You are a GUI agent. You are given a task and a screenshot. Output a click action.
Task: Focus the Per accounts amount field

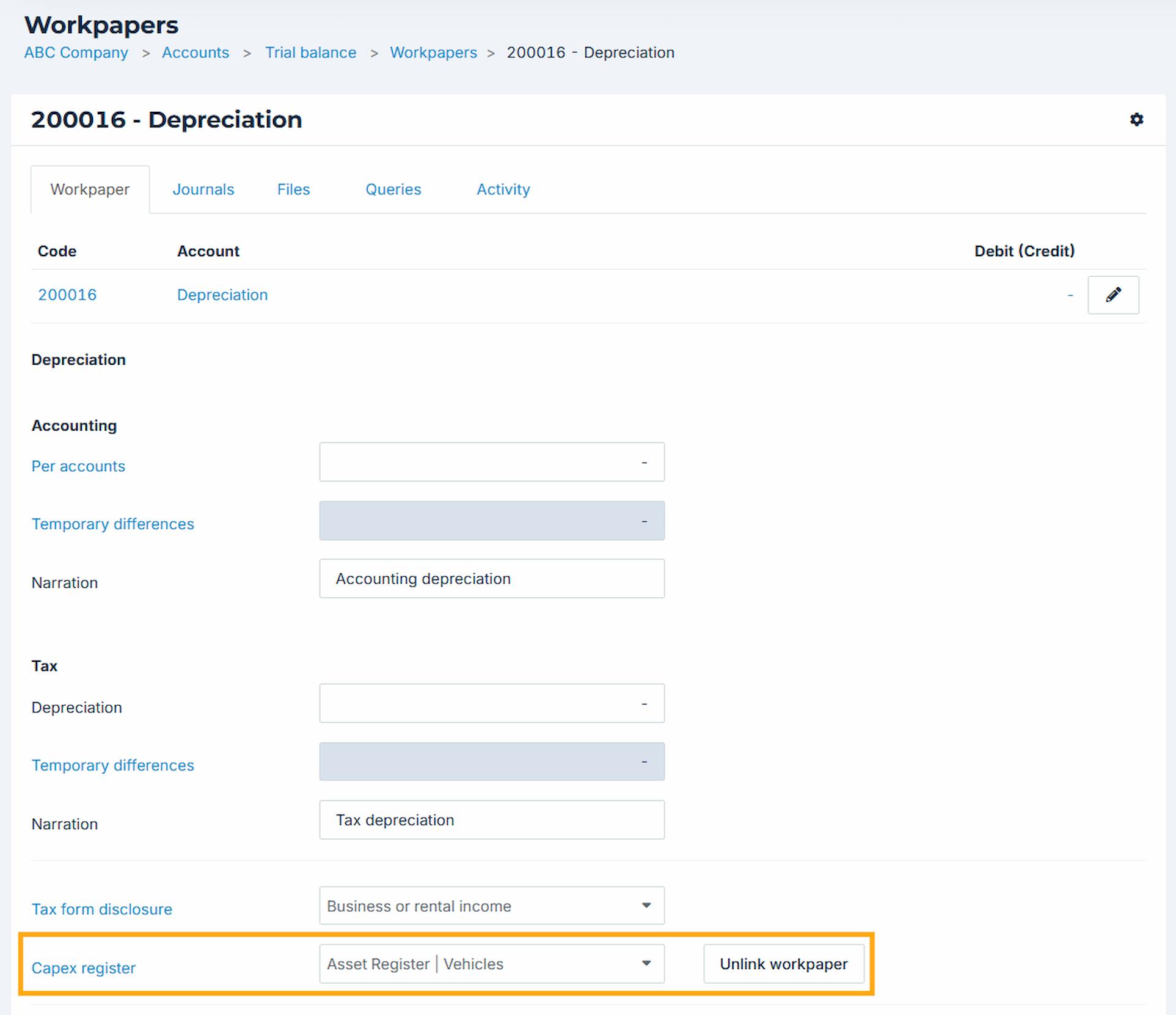coord(491,462)
